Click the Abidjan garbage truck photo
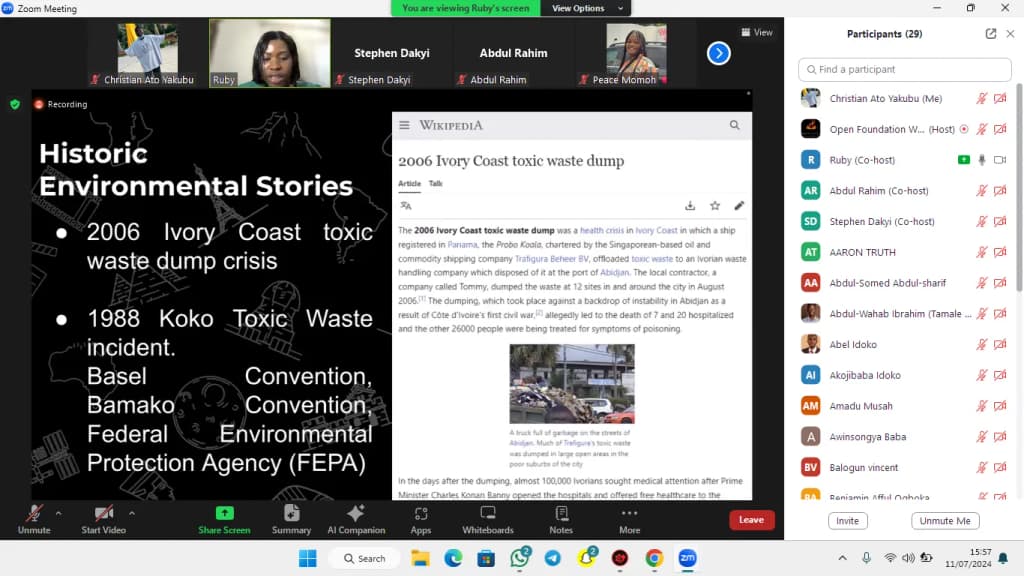Screen dimensions: 1024x576 coord(572,383)
